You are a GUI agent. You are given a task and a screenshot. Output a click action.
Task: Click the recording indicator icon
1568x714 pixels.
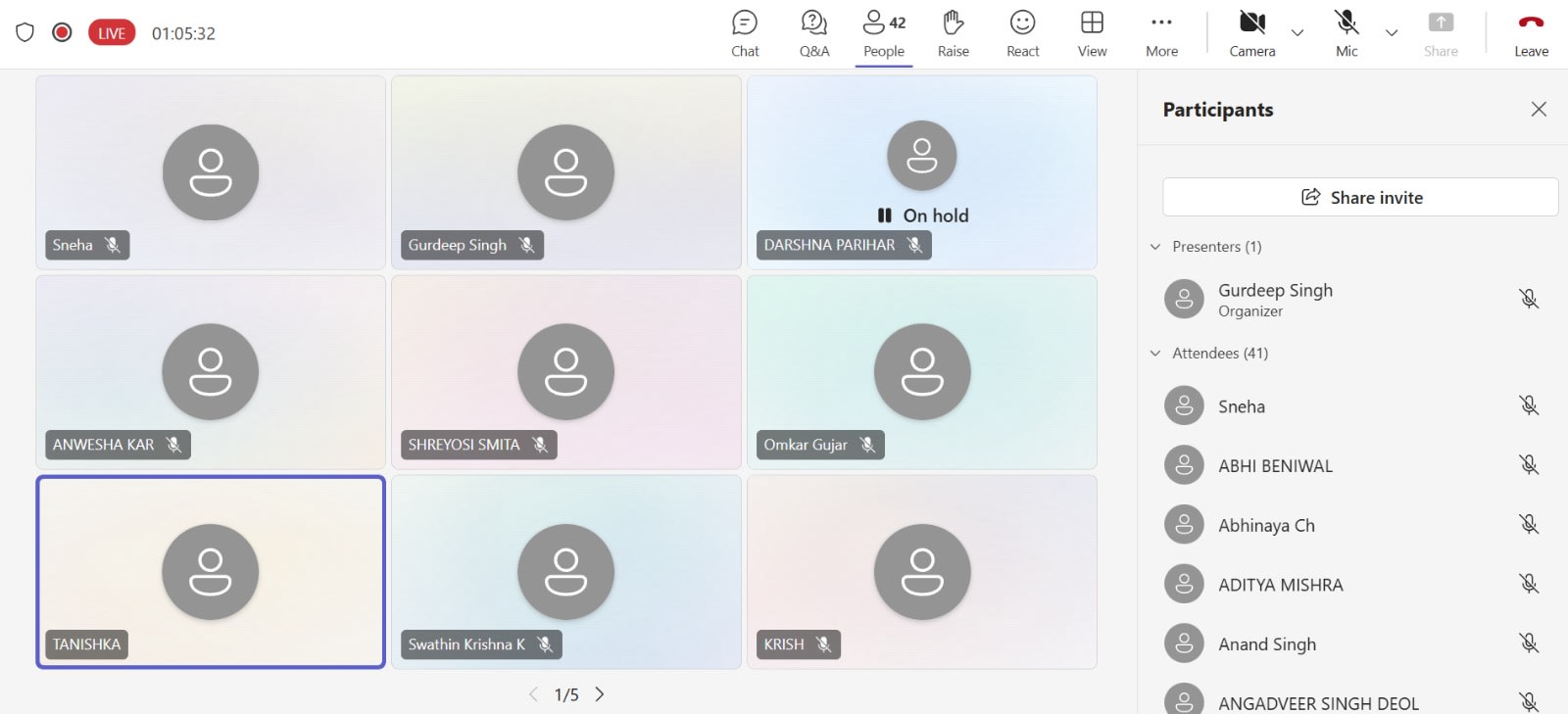(x=62, y=32)
